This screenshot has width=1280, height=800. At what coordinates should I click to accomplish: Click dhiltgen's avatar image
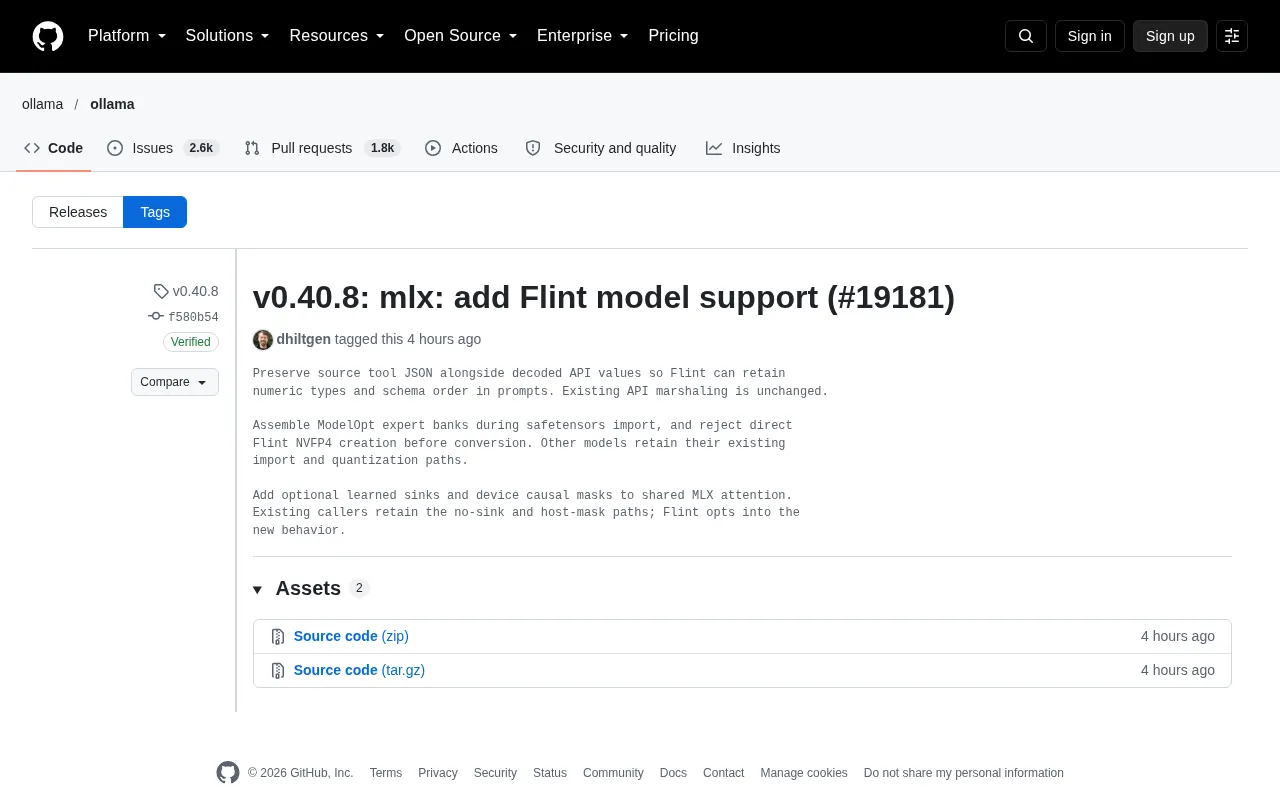263,340
